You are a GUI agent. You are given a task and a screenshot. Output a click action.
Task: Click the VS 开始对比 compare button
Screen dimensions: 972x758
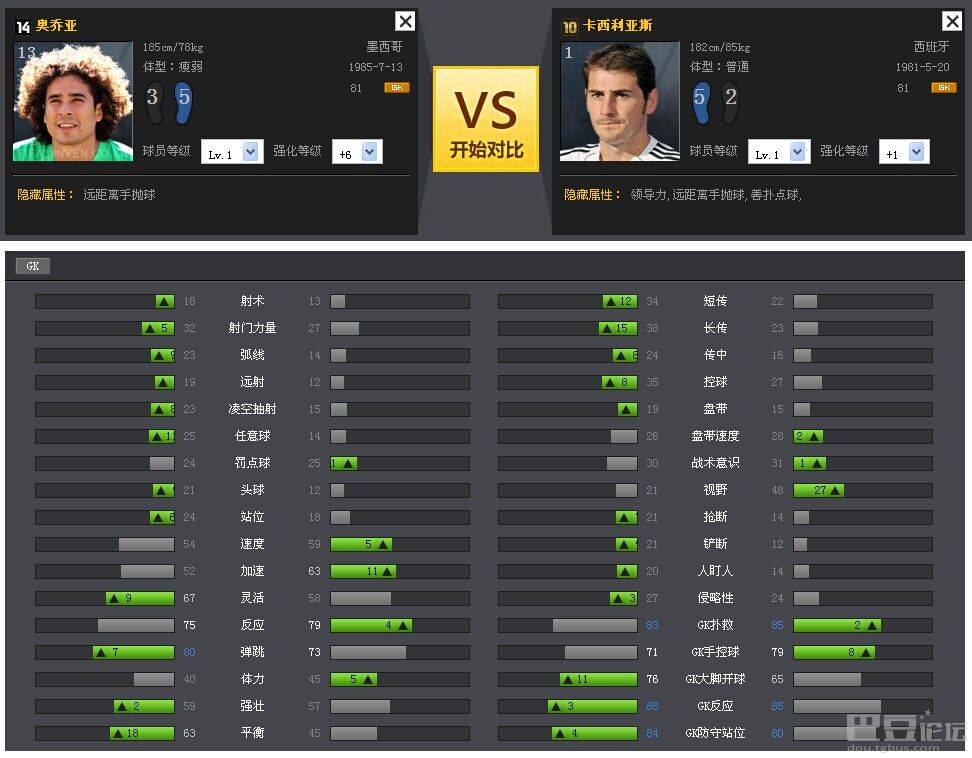(x=485, y=119)
